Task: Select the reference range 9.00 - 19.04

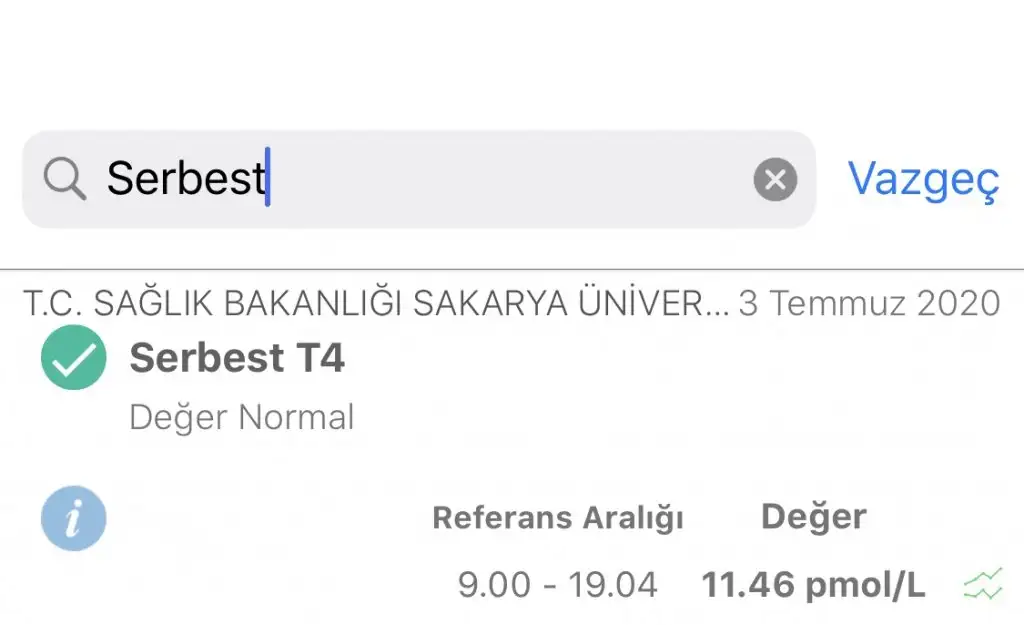Action: pyautogui.click(x=557, y=585)
